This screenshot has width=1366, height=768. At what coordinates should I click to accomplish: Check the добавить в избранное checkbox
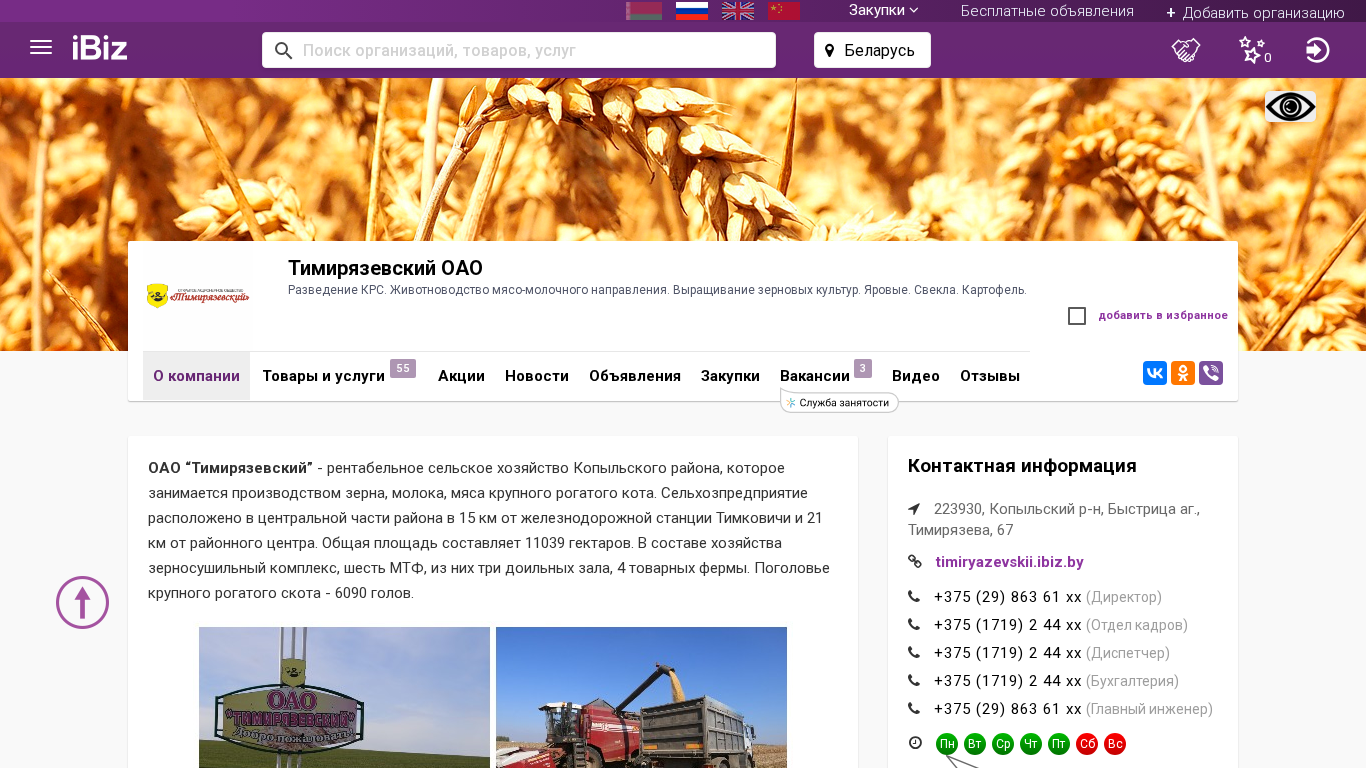click(x=1077, y=316)
